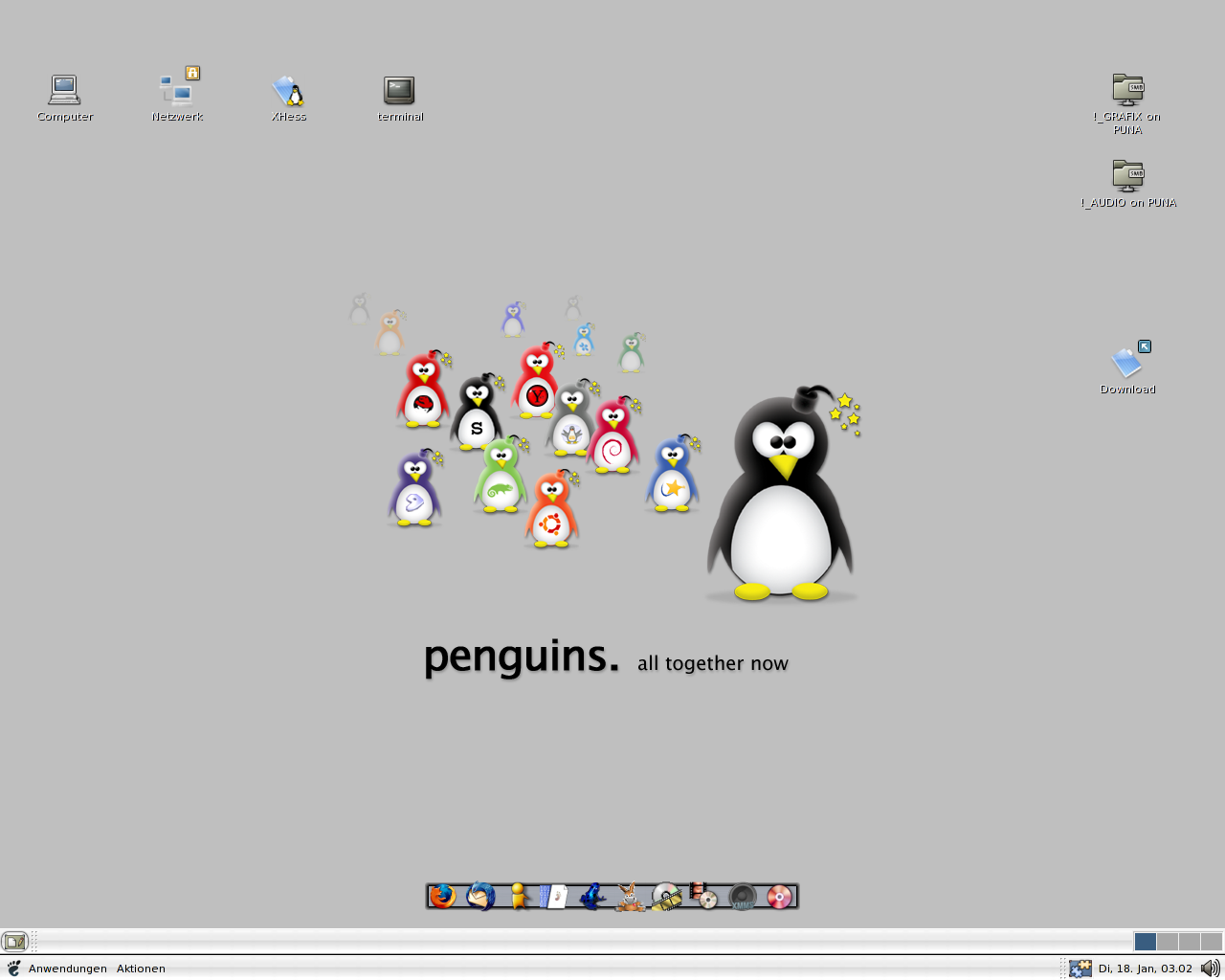The image size is (1225, 980).
Task: Click the puzzle-piece tray applet icon
Action: (x=1080, y=969)
